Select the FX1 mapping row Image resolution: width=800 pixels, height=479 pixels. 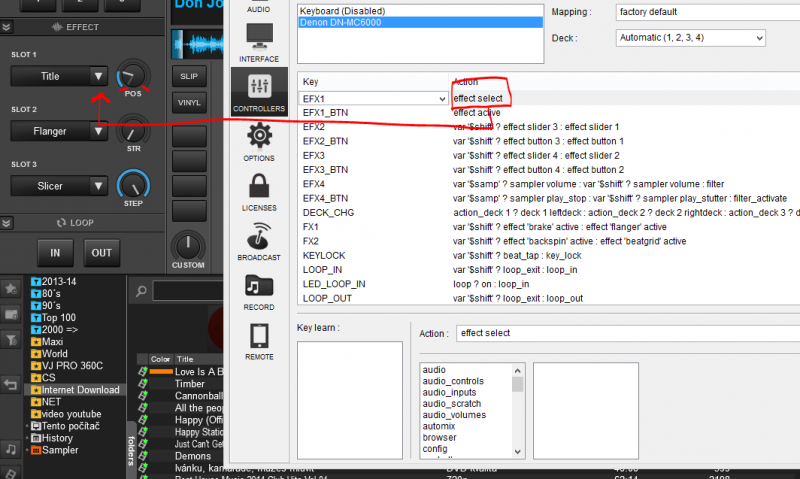[x=549, y=227]
